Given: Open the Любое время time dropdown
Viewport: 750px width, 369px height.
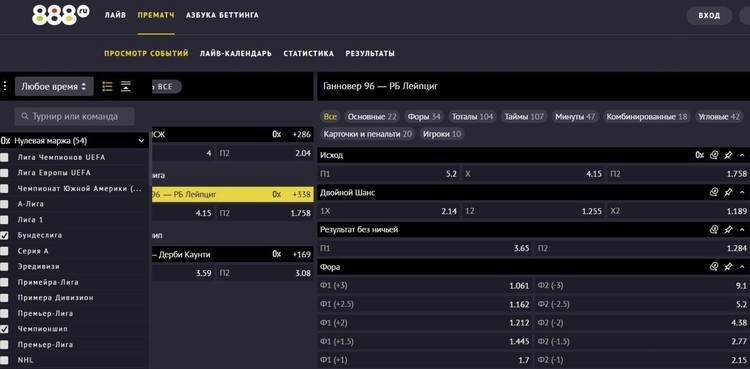Looking at the screenshot, I should tap(54, 87).
